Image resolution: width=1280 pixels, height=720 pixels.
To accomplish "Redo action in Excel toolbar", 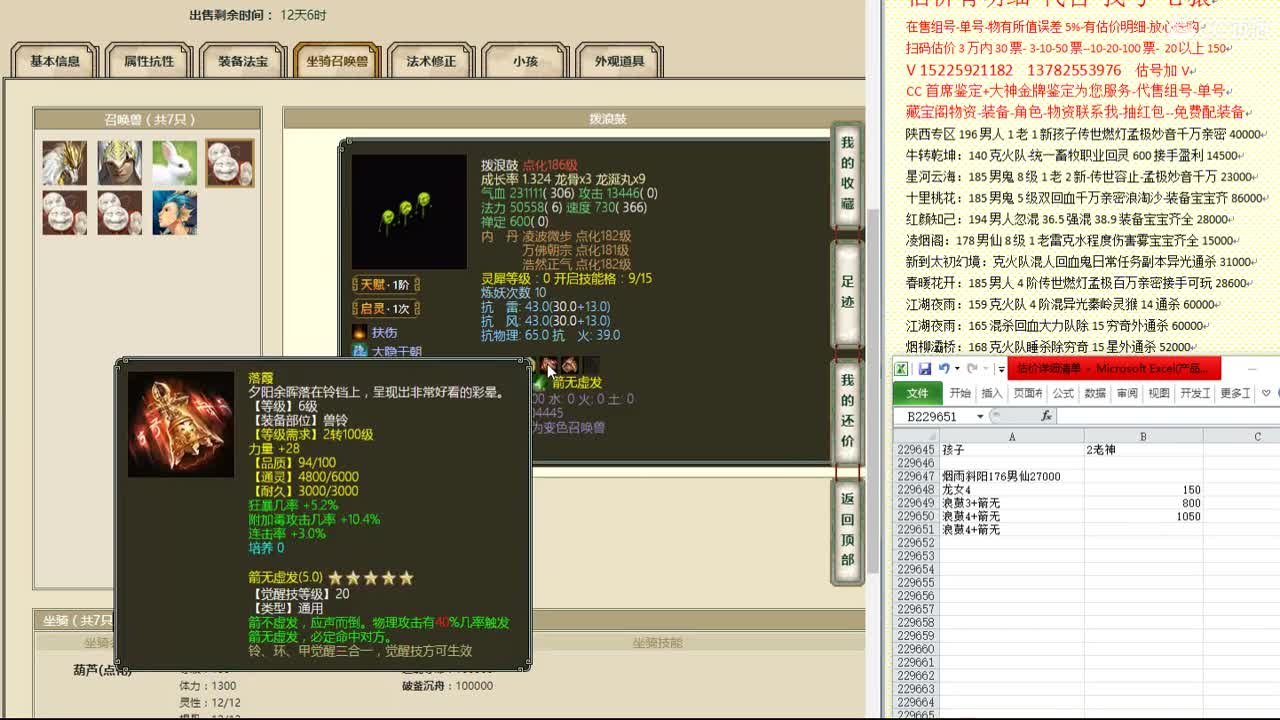I will click(971, 369).
